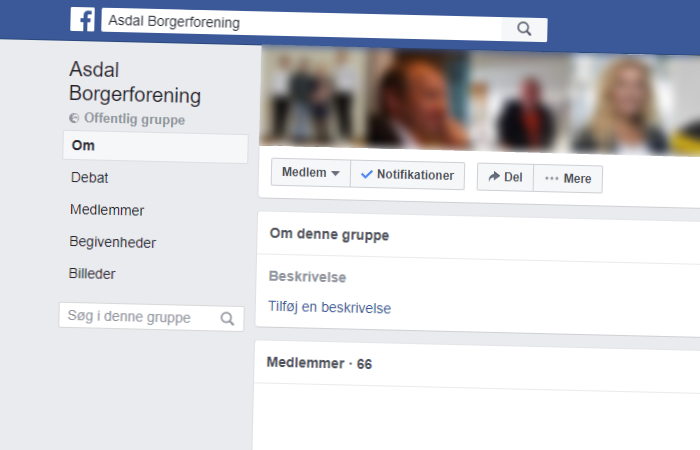The width and height of the screenshot is (700, 450).
Task: Click the Medlemmer · 66 heading
Action: [319, 363]
